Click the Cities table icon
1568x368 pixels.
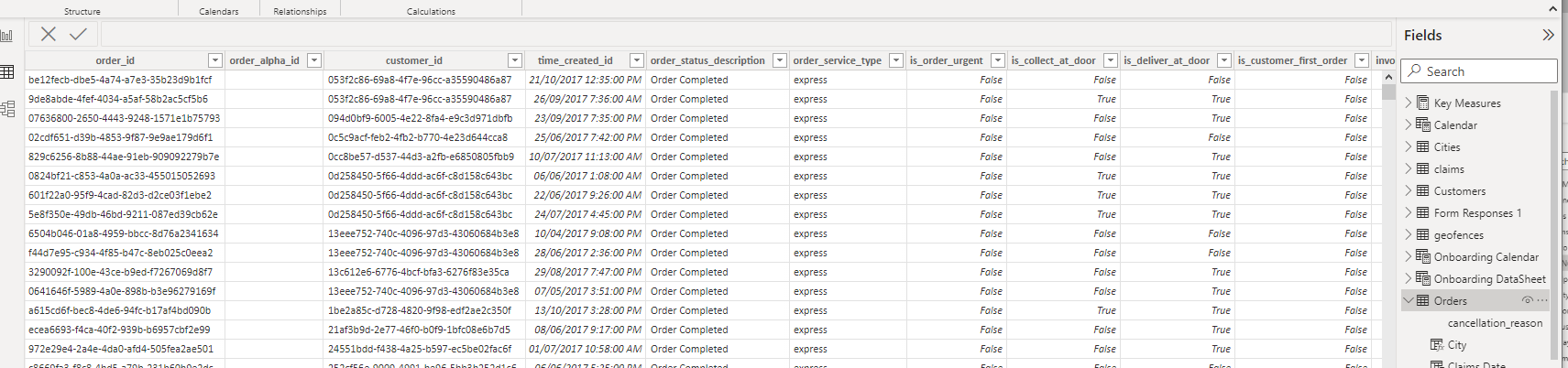(1423, 146)
